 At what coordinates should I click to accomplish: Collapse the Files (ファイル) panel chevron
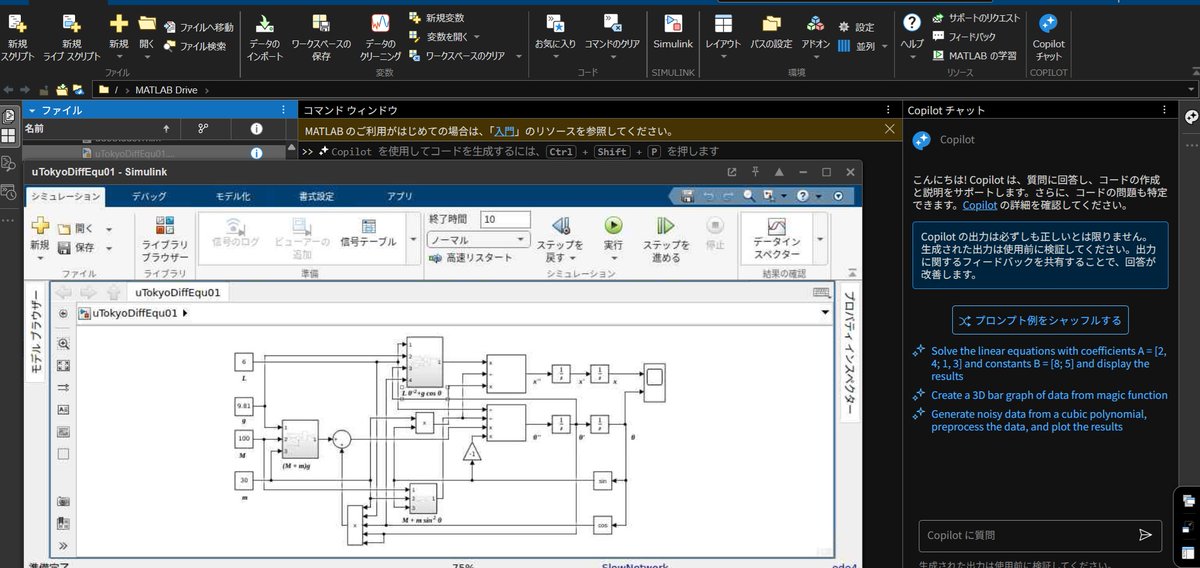(32, 110)
